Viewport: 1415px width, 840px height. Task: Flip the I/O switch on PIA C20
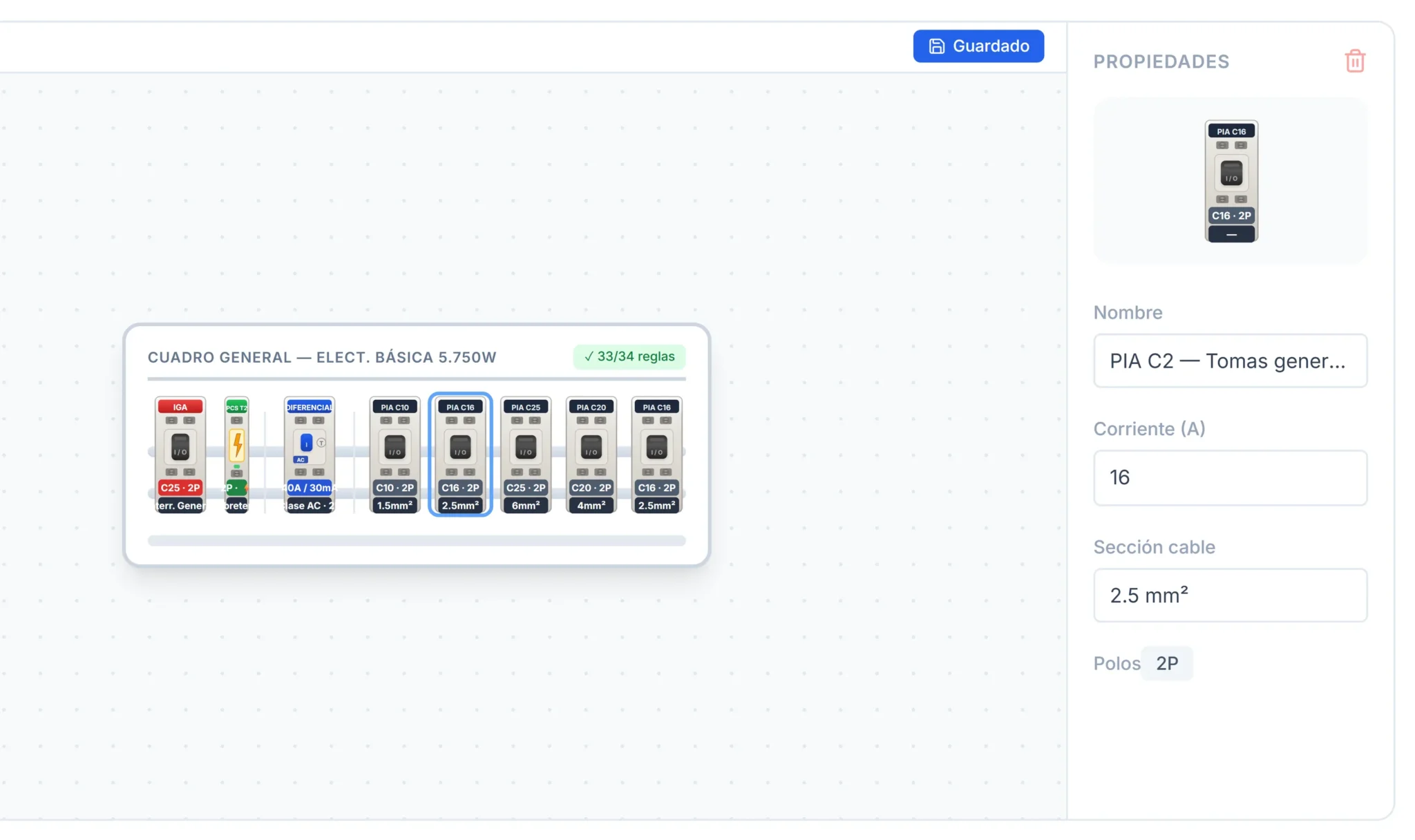pos(591,447)
